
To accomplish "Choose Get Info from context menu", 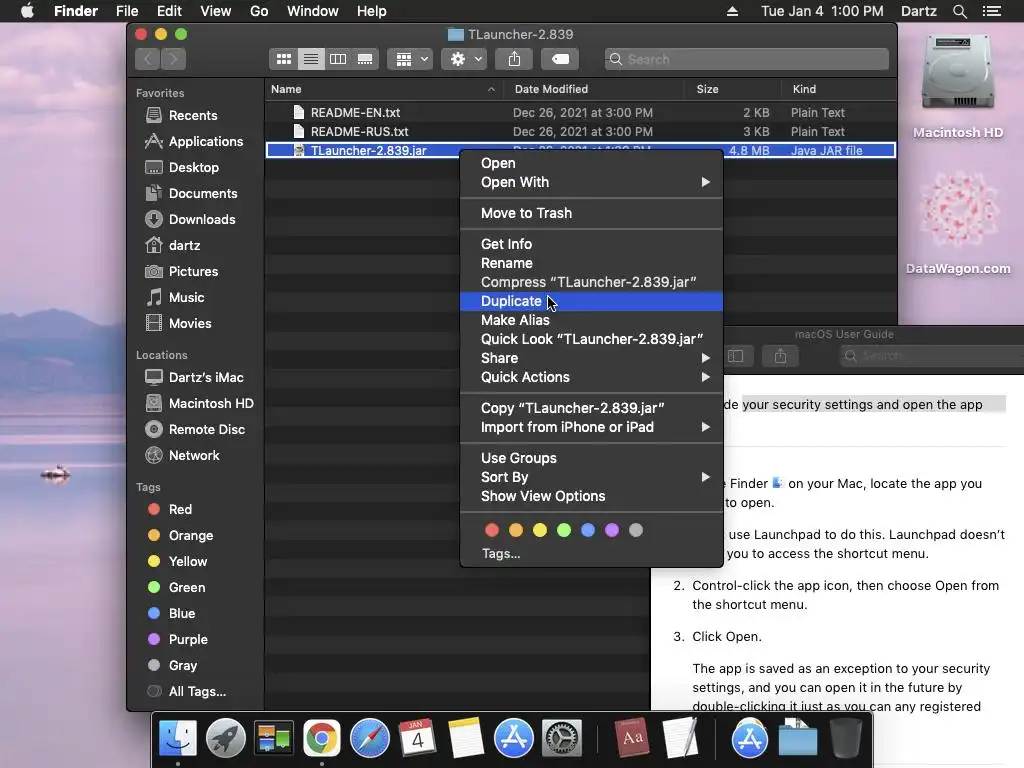I will tap(591, 244).
